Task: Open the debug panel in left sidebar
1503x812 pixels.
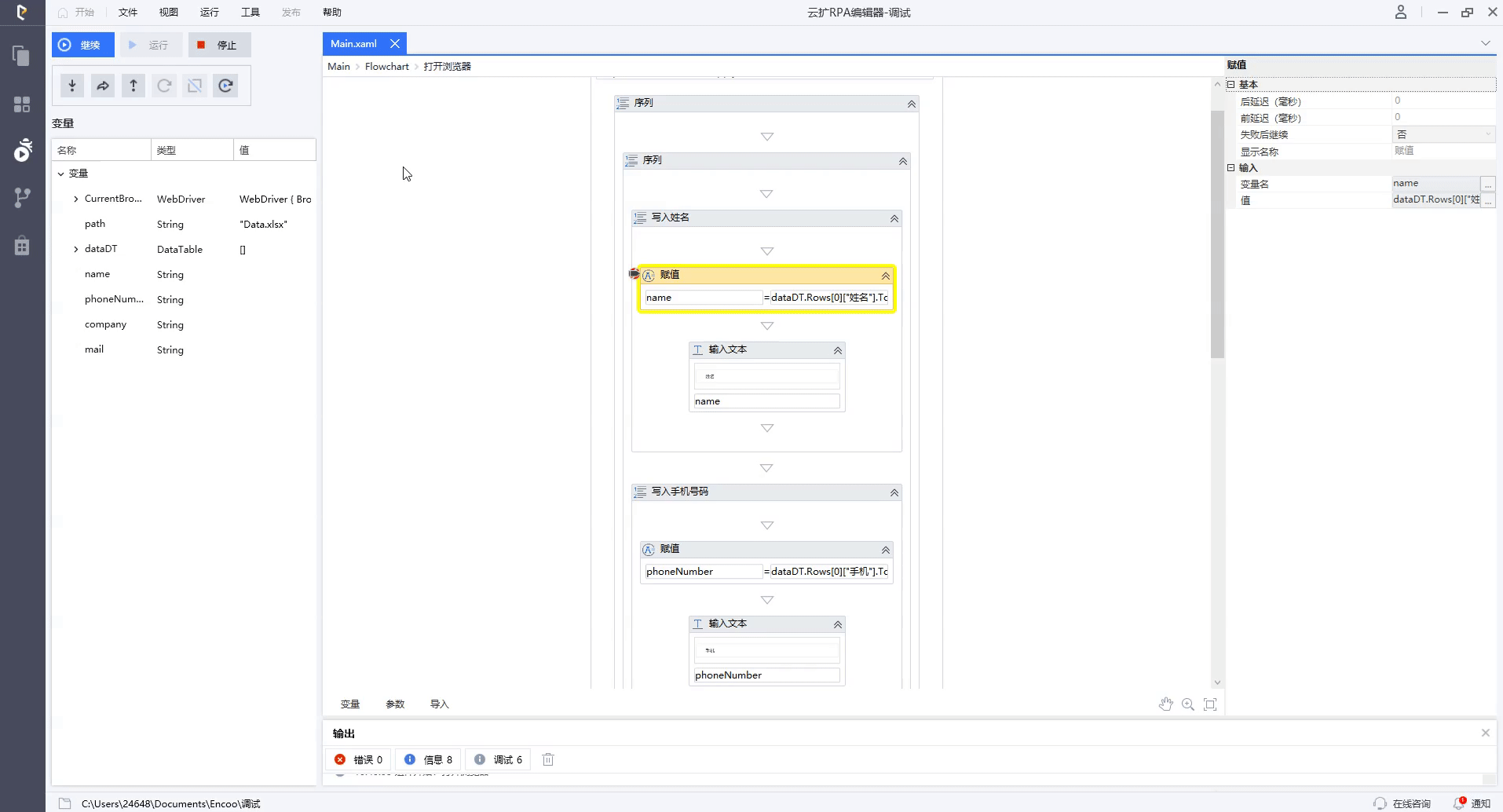Action: click(x=22, y=149)
